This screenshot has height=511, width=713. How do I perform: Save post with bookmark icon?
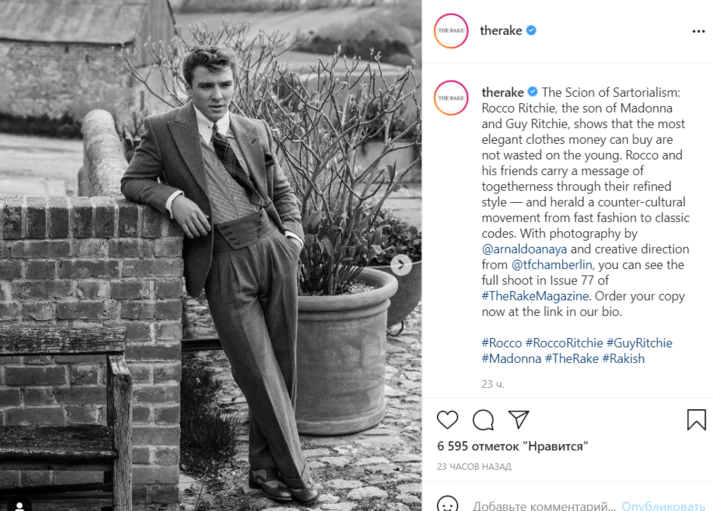(x=696, y=420)
